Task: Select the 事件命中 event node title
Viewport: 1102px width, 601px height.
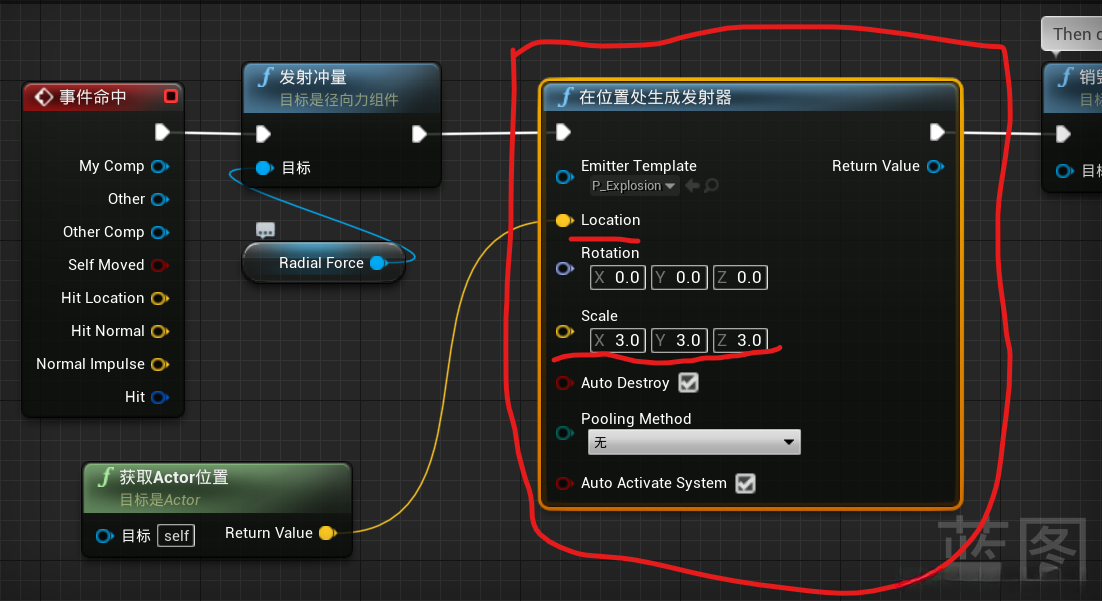Action: click(x=92, y=97)
